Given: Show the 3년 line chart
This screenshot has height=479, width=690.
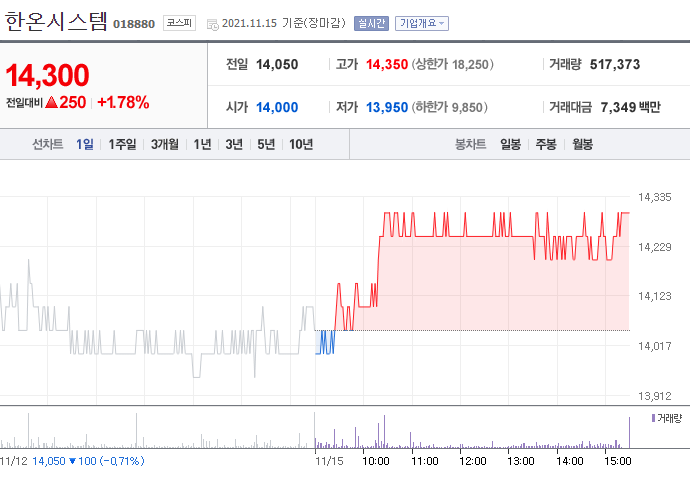Looking at the screenshot, I should pyautogui.click(x=234, y=144).
